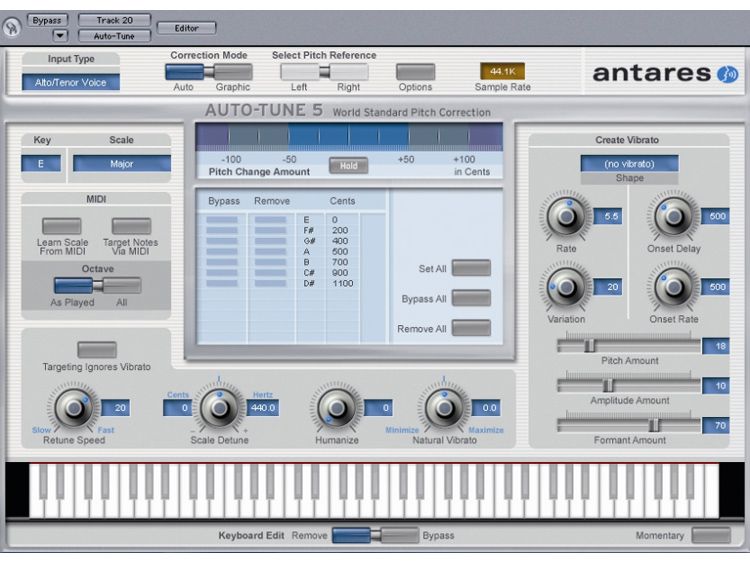
Task: Enable Learn Scale From MIDI
Action: (62, 226)
